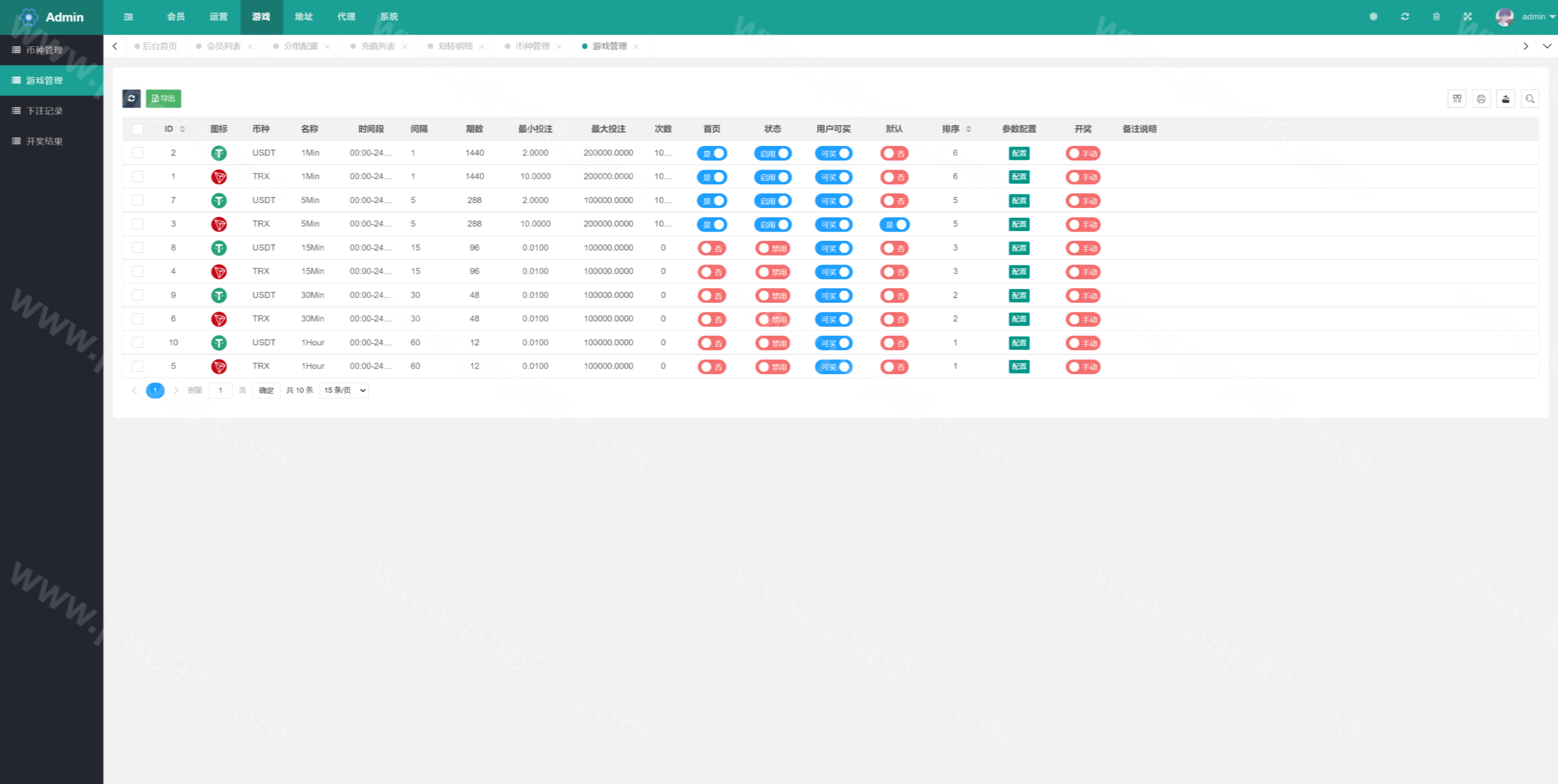
Task: Sort table by the ID column arrows
Action: 182,129
